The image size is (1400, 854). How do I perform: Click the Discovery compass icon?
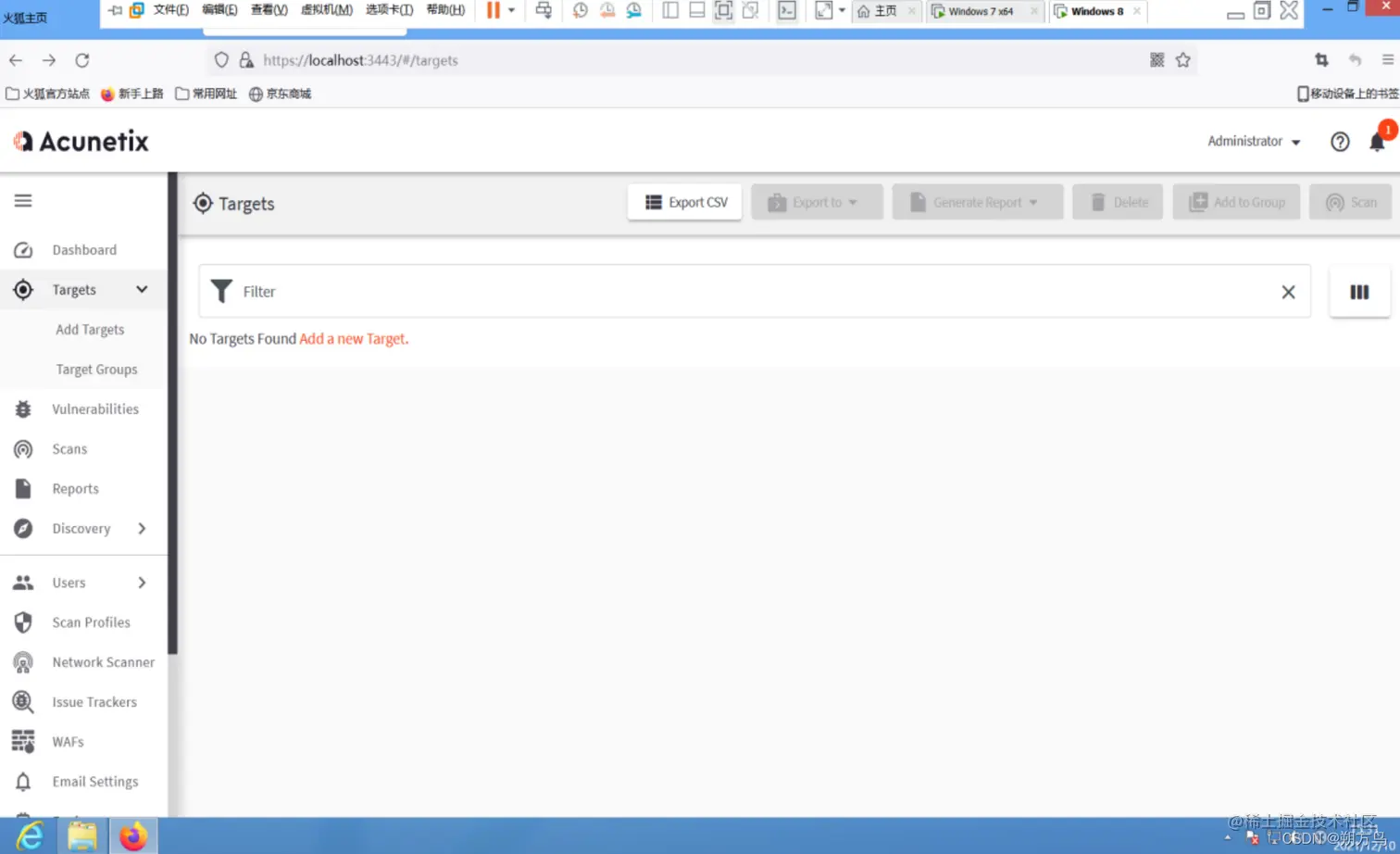click(23, 529)
